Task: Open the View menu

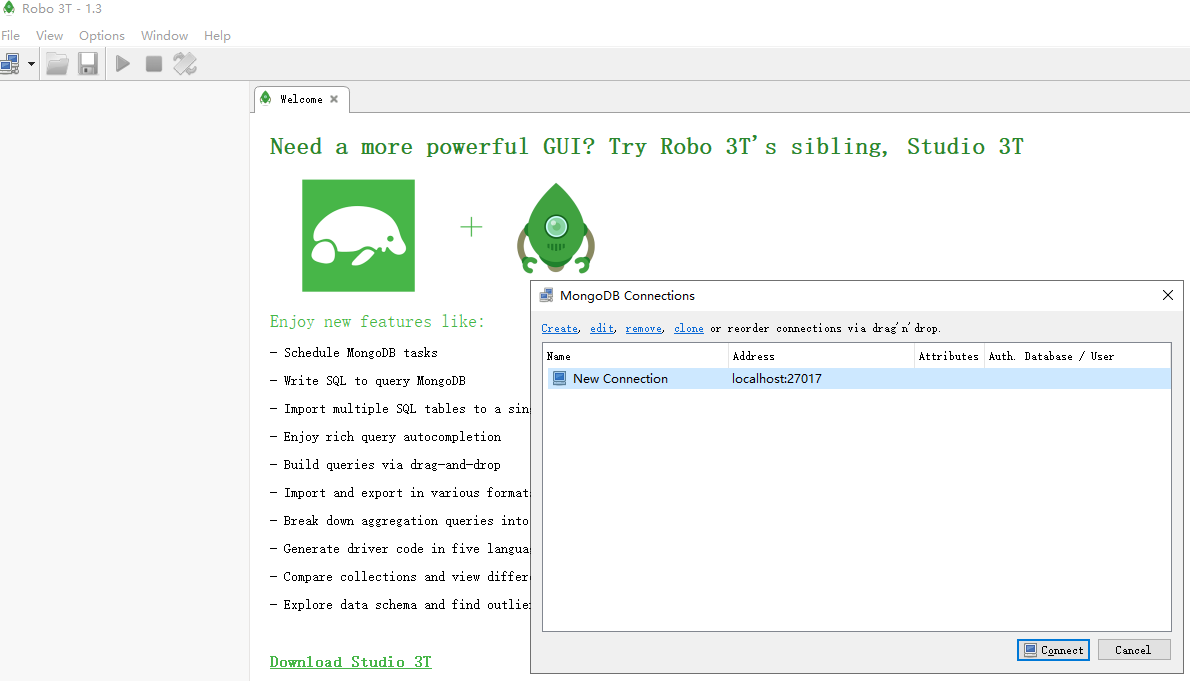Action: 49,36
